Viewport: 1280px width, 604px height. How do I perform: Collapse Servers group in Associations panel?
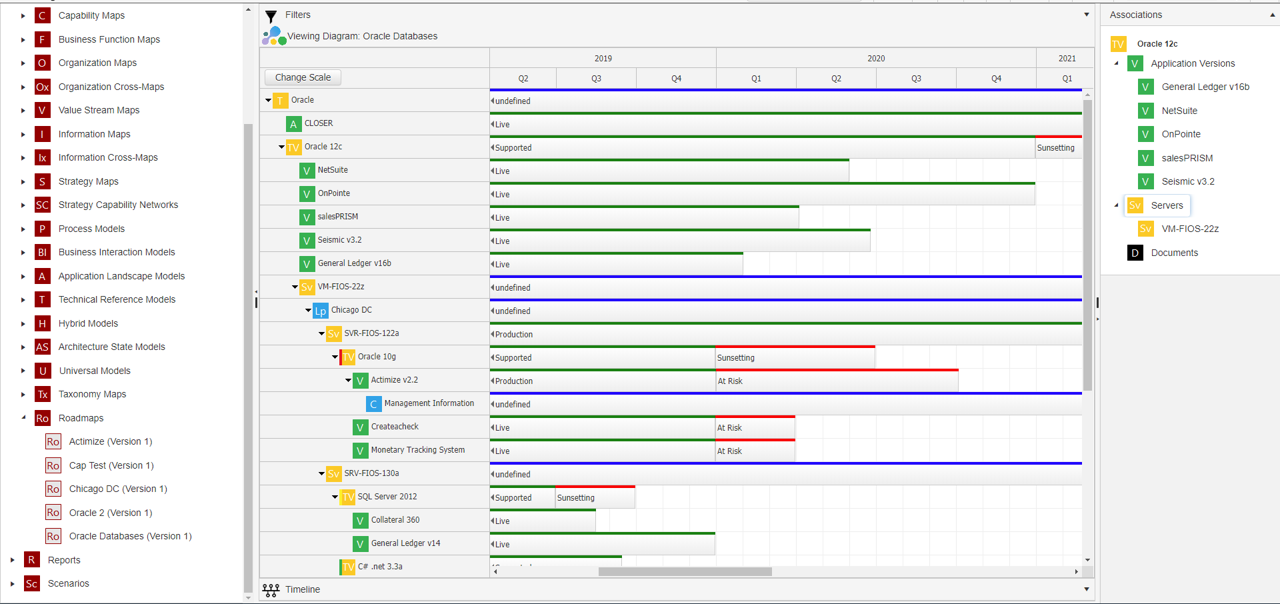pyautogui.click(x=1117, y=205)
